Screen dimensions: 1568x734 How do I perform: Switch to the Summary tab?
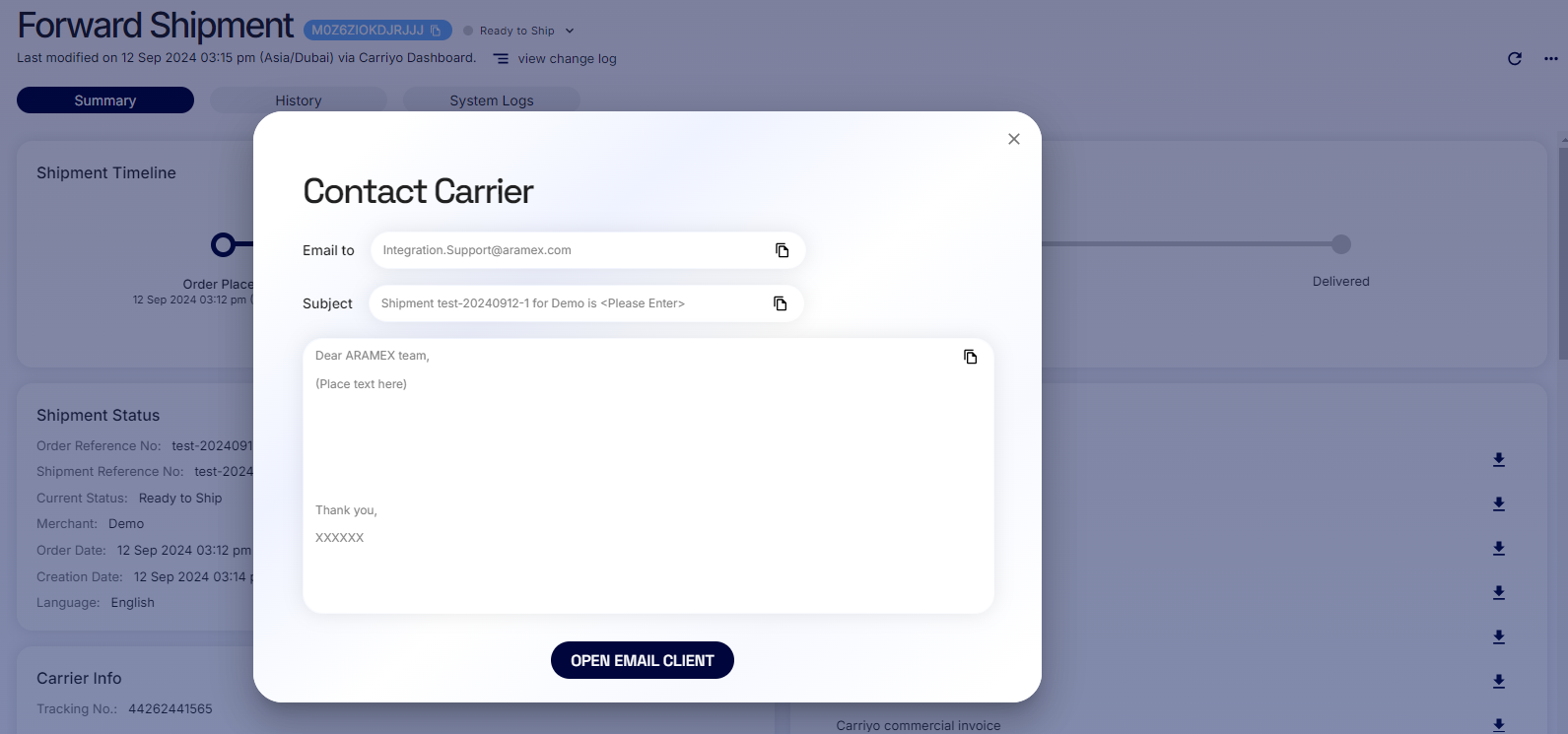click(x=105, y=100)
